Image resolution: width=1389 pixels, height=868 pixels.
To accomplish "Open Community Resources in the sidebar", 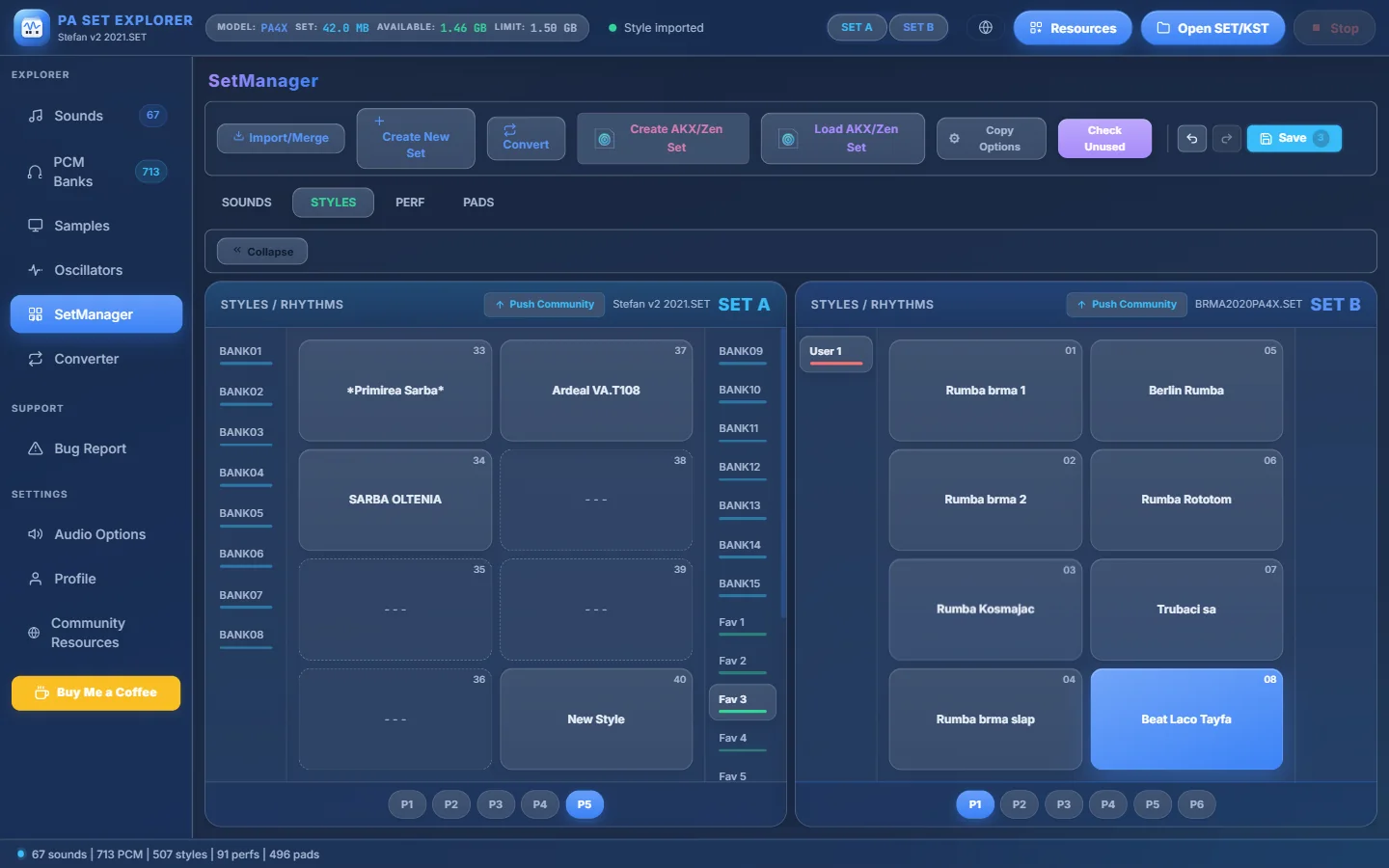I will point(96,633).
